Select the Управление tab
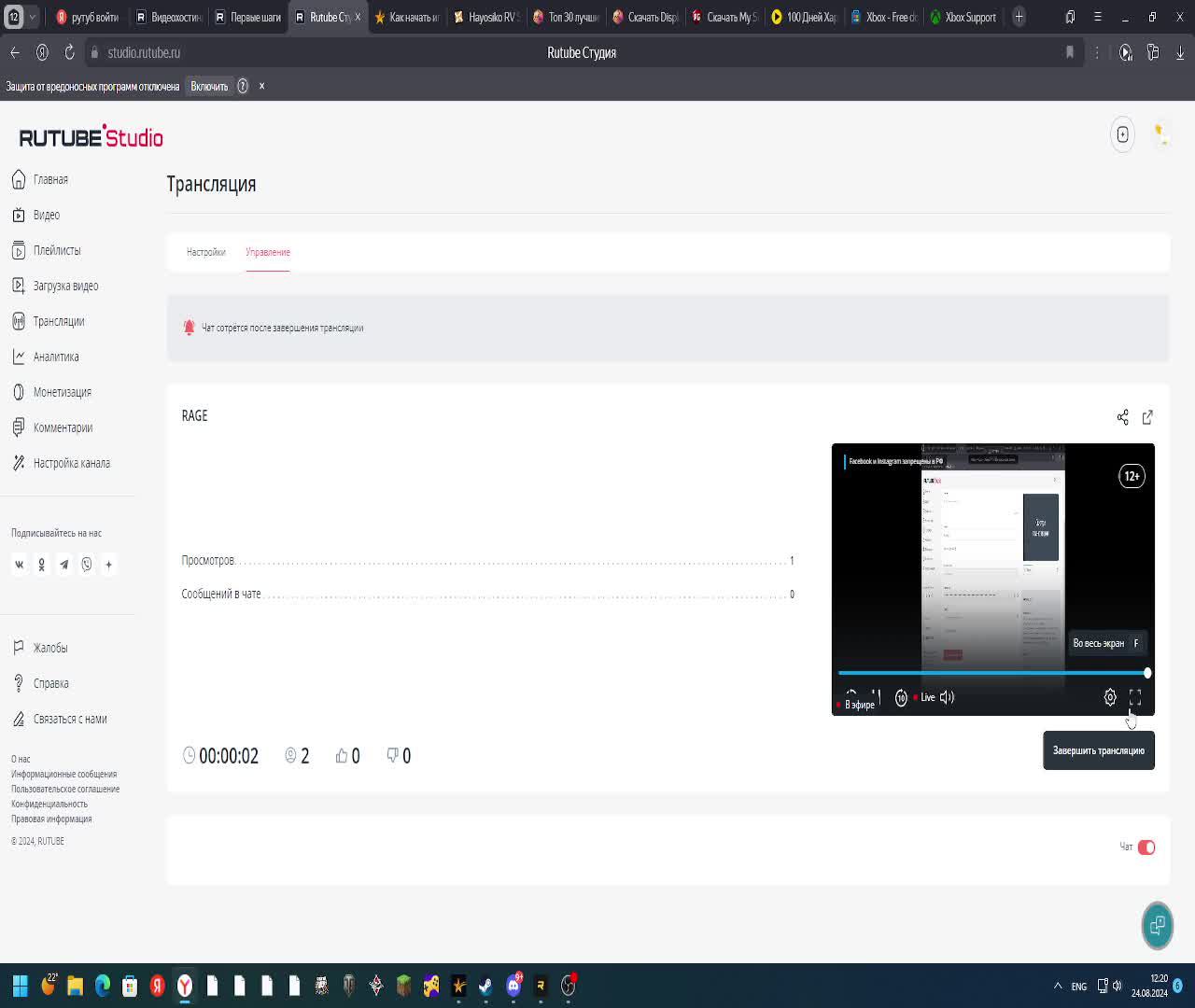 pyautogui.click(x=268, y=252)
